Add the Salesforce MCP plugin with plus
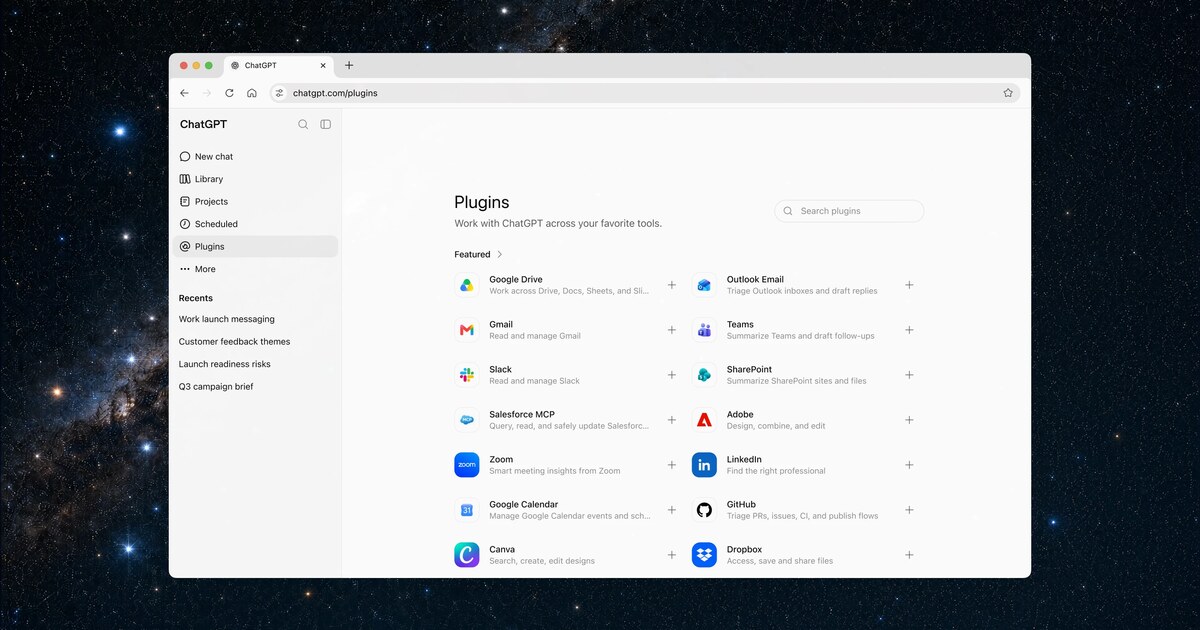 [672, 420]
